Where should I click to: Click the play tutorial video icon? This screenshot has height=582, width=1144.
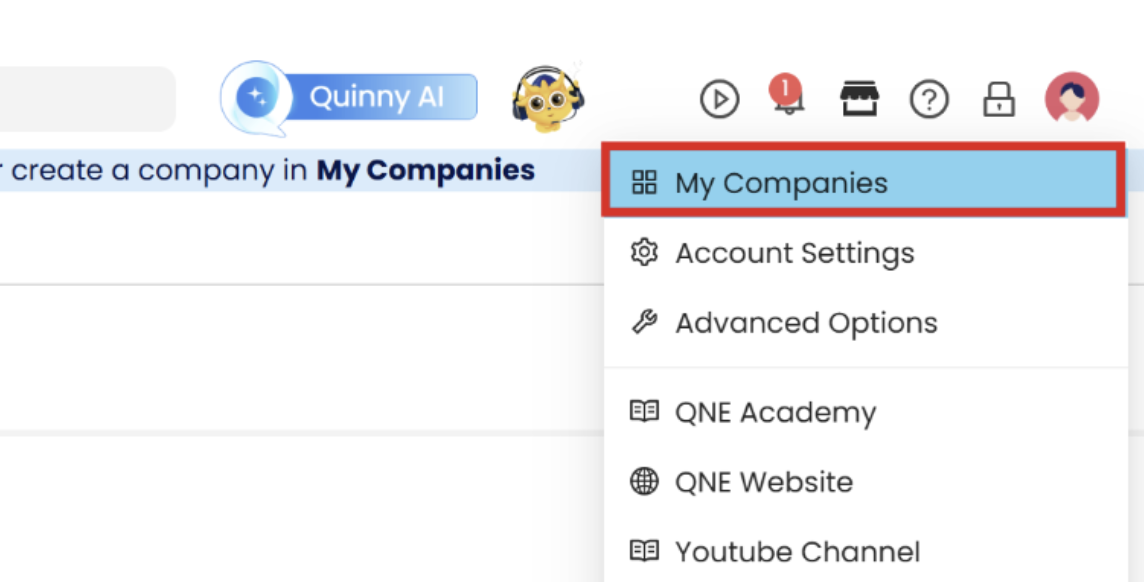coord(719,99)
